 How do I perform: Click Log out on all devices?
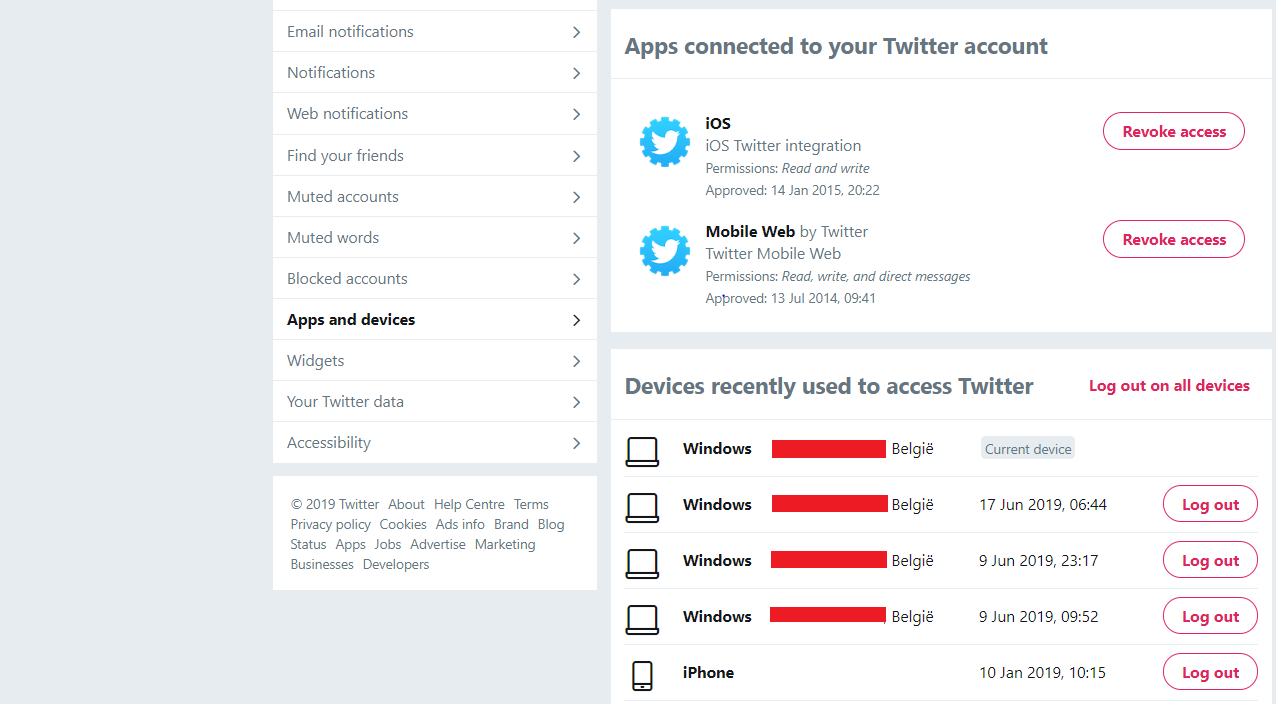(1169, 386)
